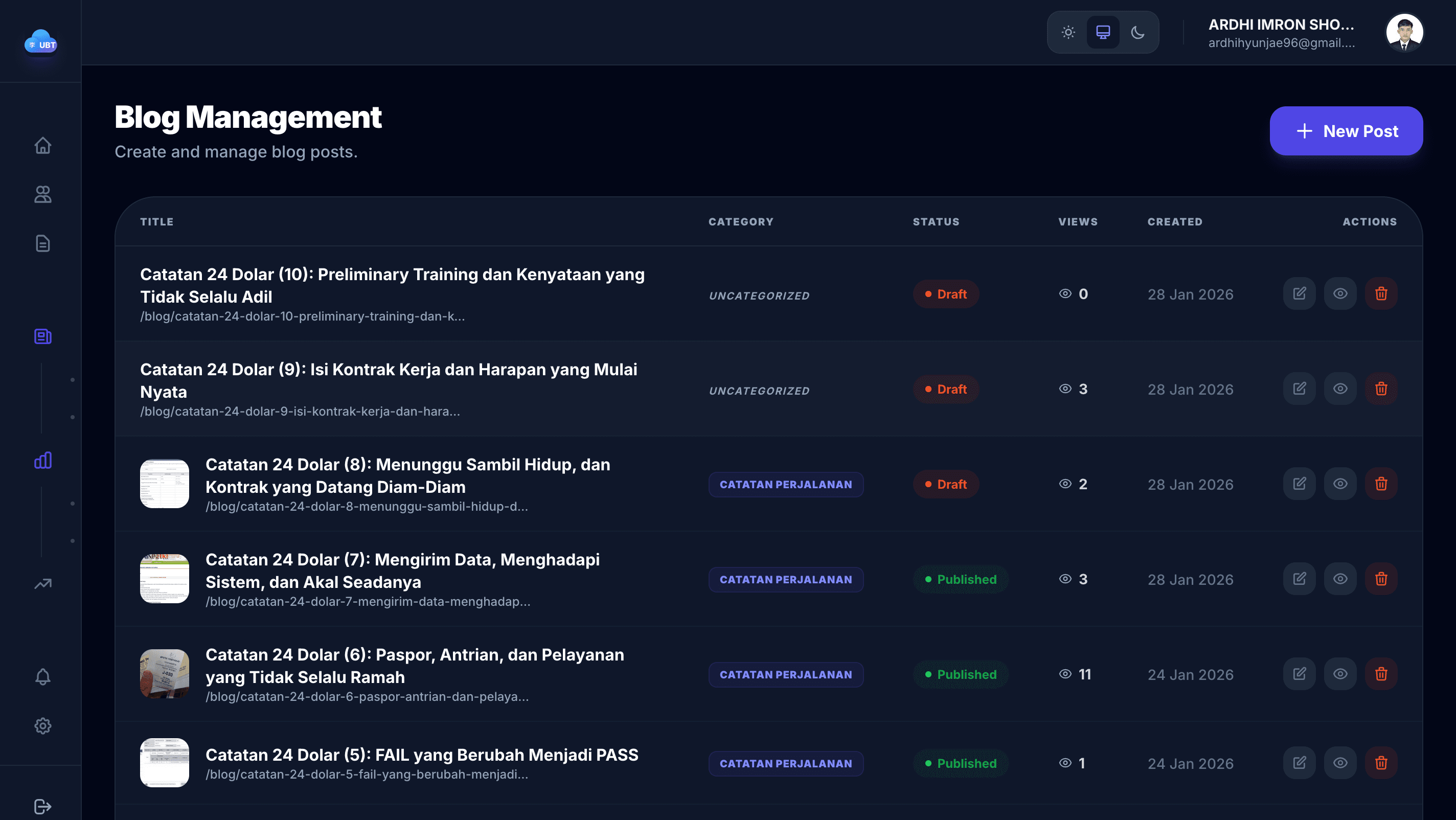Select the Blog management newspaper icon
This screenshot has height=820, width=1456.
[x=42, y=336]
